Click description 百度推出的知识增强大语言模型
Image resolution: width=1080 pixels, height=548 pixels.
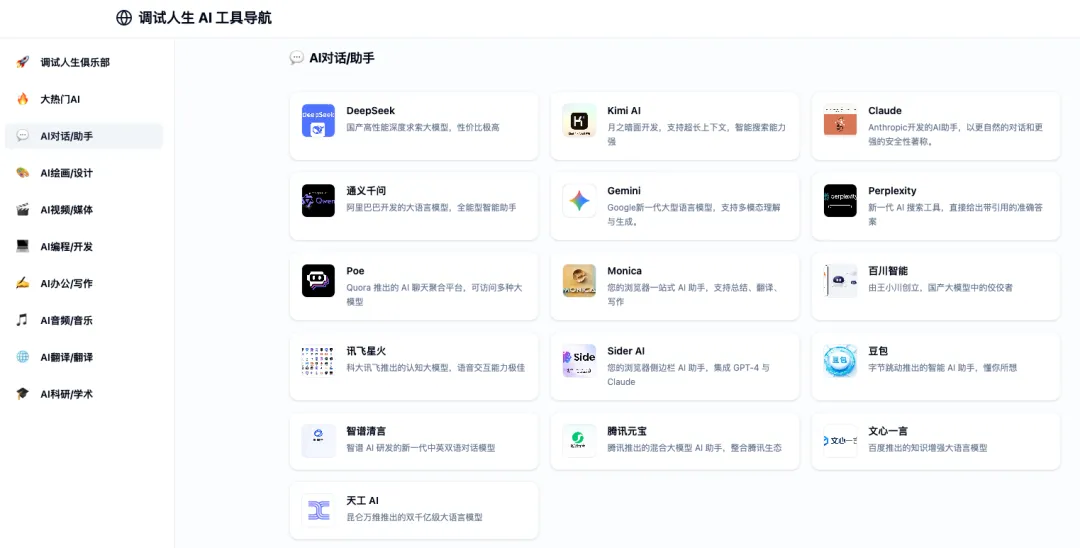pyautogui.click(x=928, y=447)
